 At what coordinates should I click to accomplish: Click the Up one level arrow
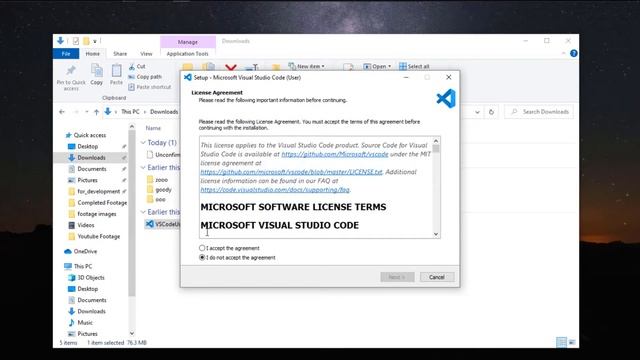tap(96, 112)
